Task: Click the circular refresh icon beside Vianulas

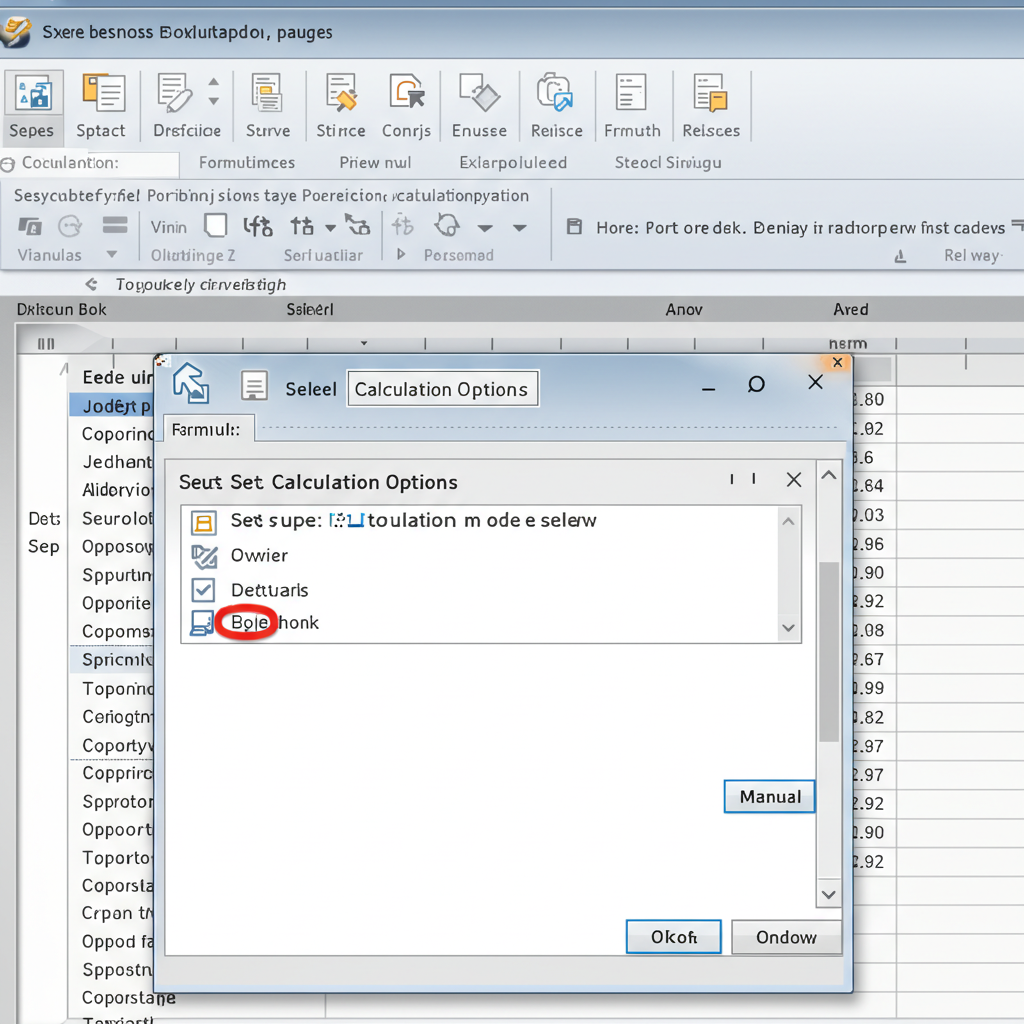Action: click(70, 227)
